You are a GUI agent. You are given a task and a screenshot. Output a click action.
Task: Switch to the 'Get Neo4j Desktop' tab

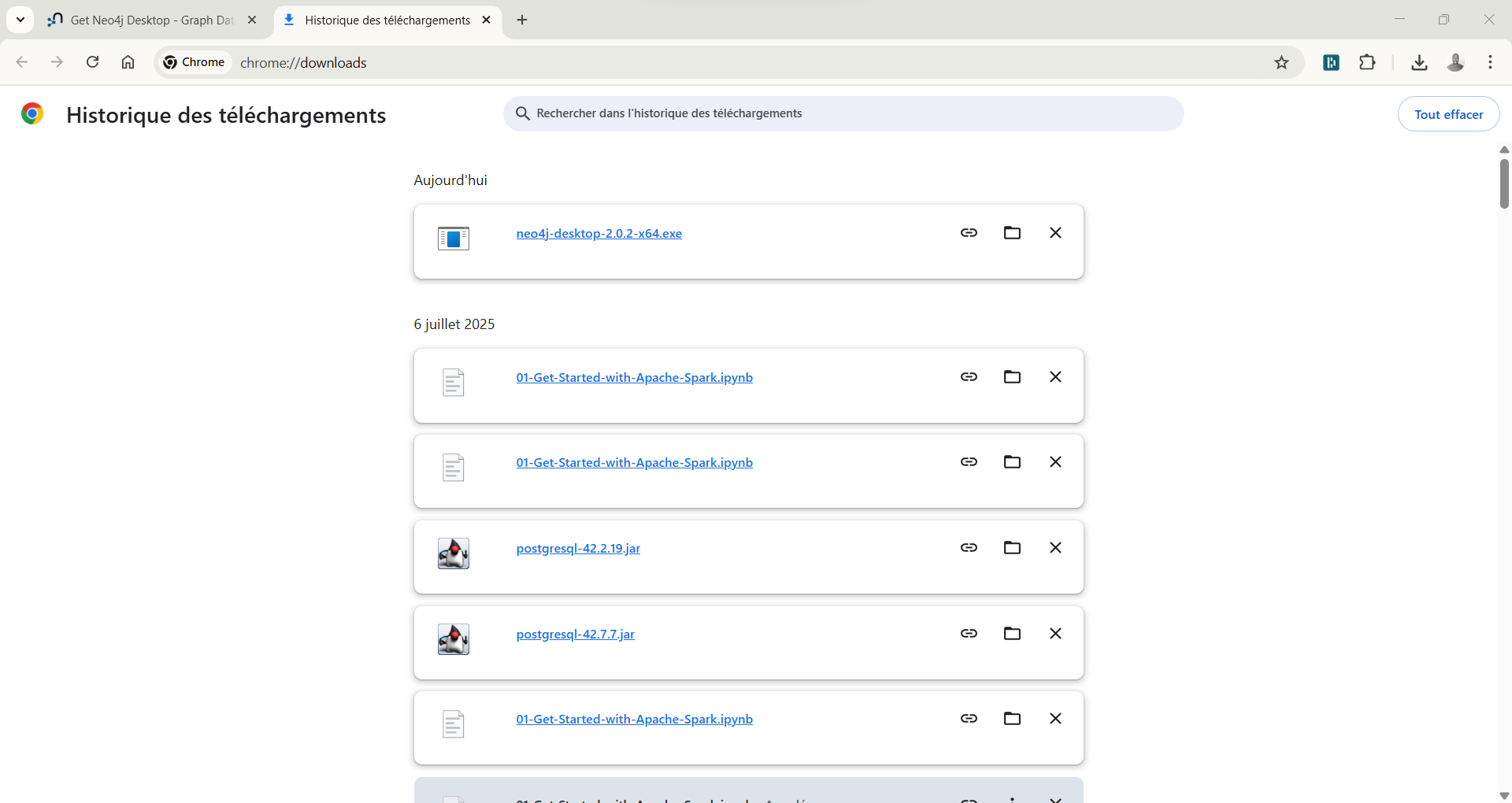153,20
